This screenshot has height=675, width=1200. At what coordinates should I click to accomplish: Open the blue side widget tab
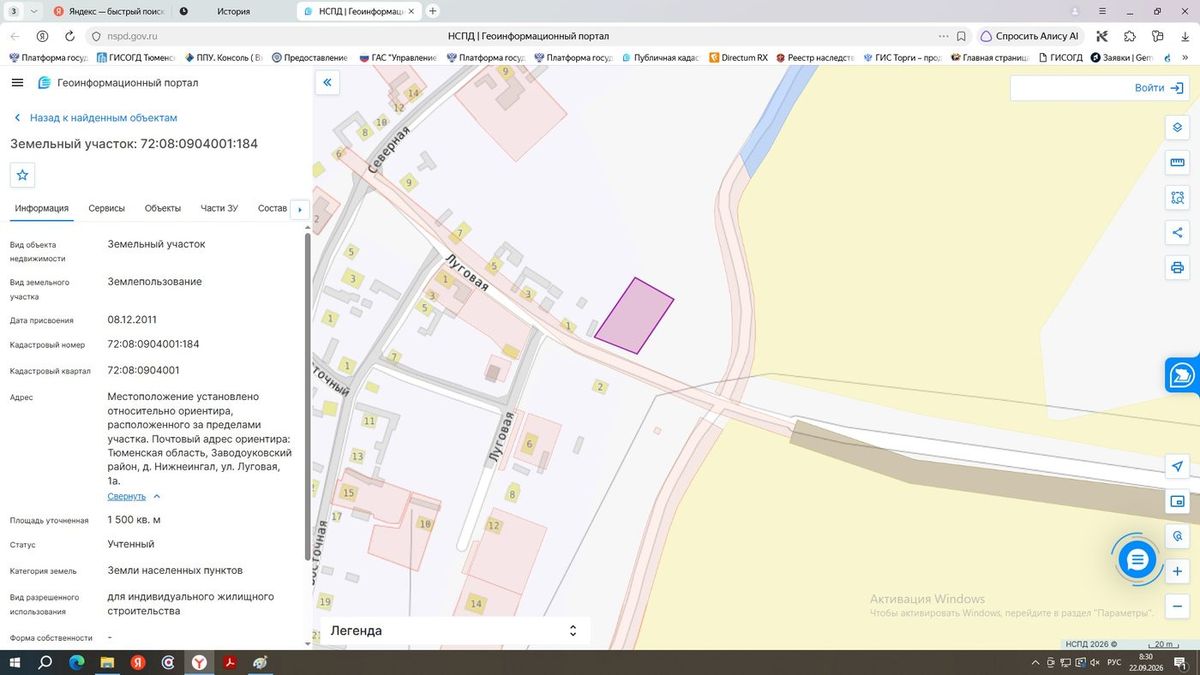click(x=1182, y=375)
